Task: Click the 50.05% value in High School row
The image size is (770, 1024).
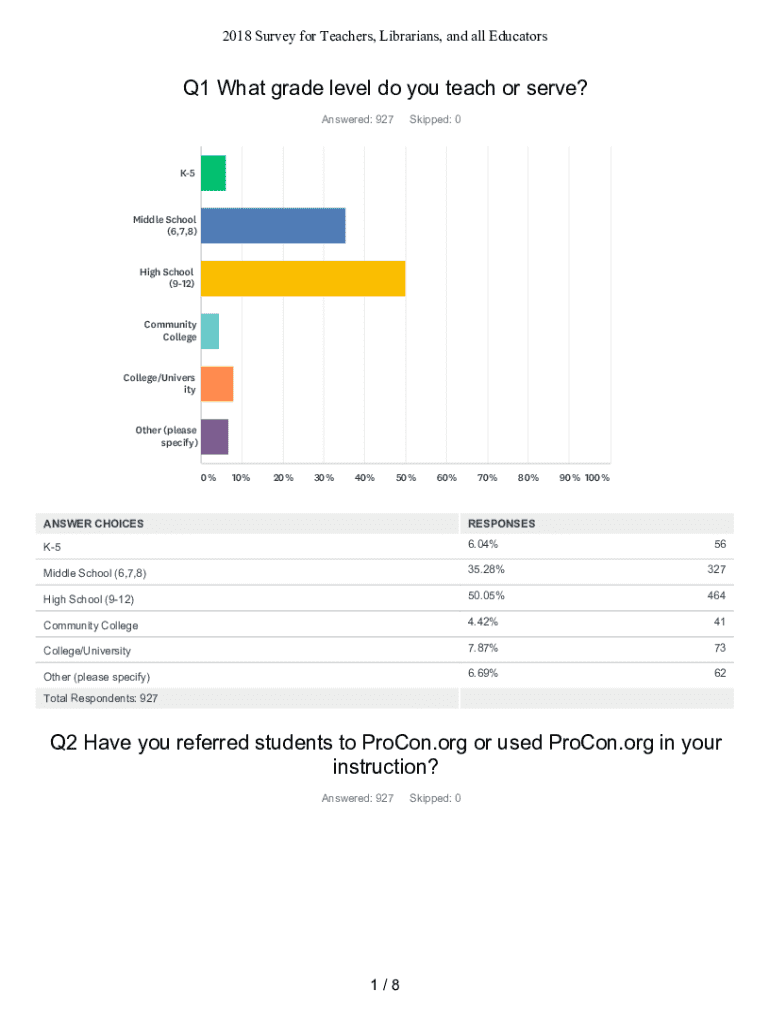Action: coord(485,596)
